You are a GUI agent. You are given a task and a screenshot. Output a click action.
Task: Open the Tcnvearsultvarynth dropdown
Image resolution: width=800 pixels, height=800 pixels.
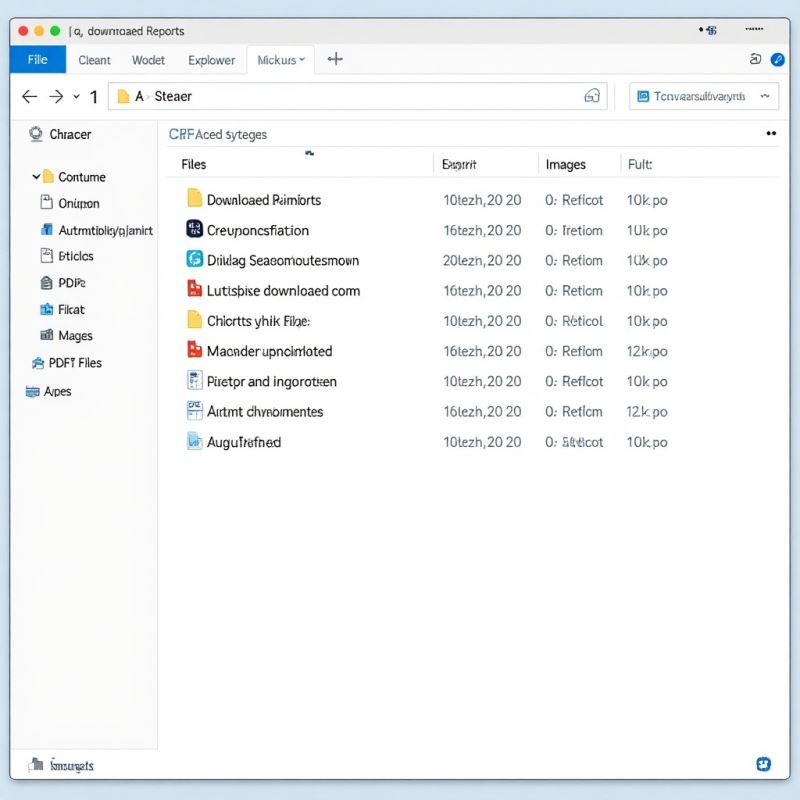pos(766,96)
